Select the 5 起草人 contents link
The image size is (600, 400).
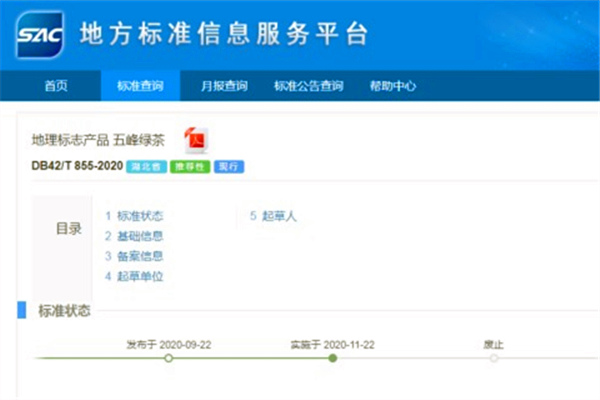pyautogui.click(x=273, y=216)
